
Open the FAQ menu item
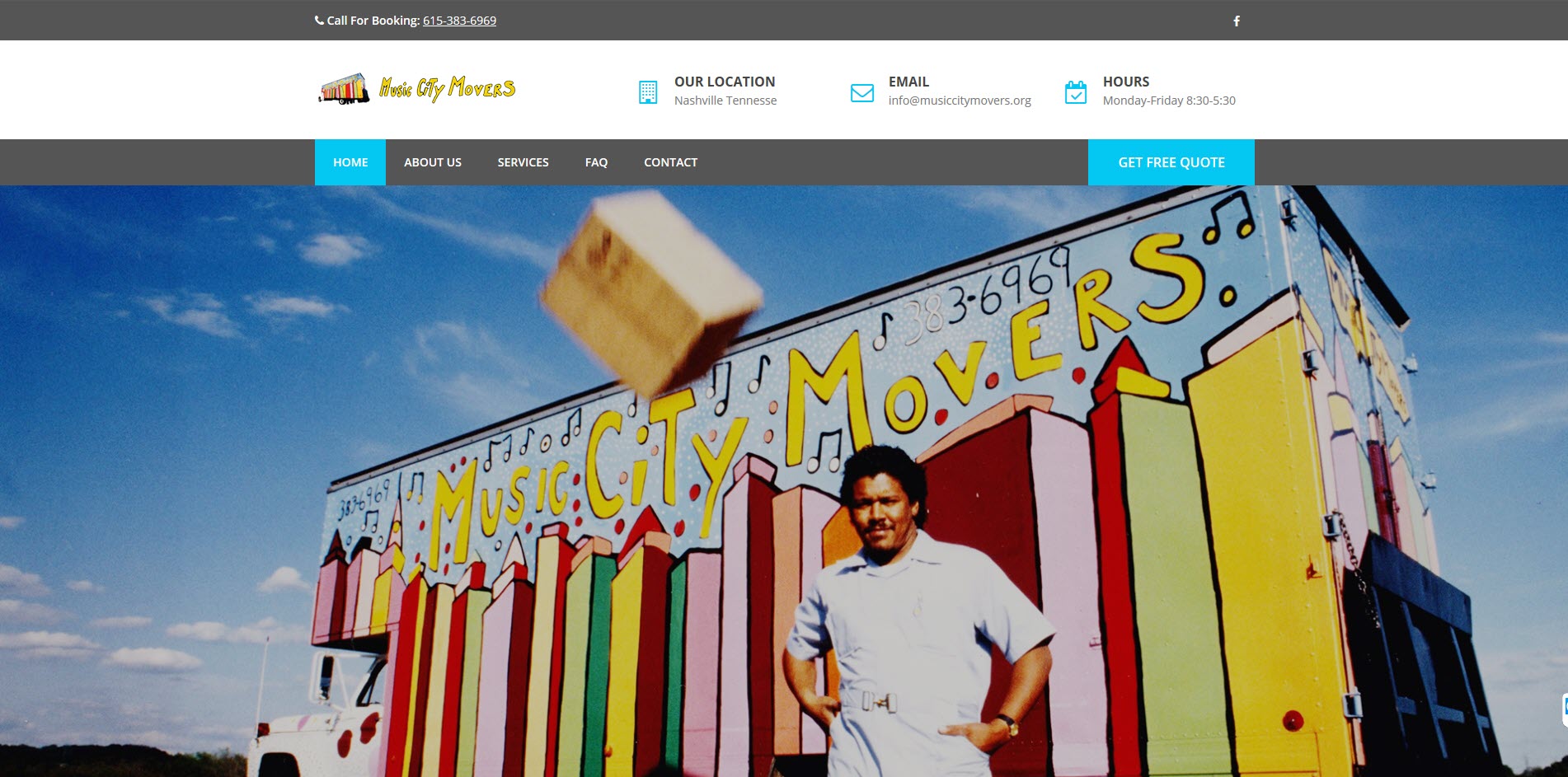(596, 162)
